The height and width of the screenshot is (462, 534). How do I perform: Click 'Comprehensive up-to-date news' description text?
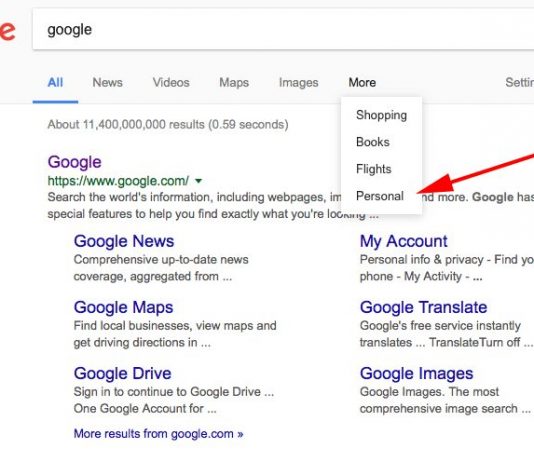(x=161, y=259)
